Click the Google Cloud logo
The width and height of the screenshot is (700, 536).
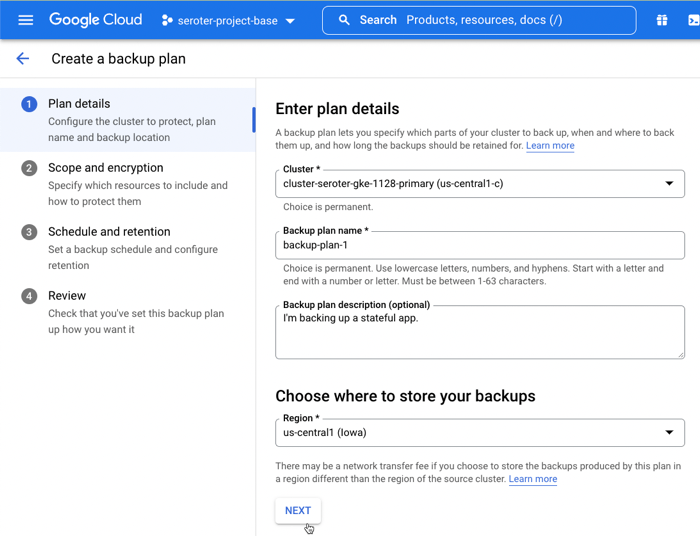[x=96, y=20]
